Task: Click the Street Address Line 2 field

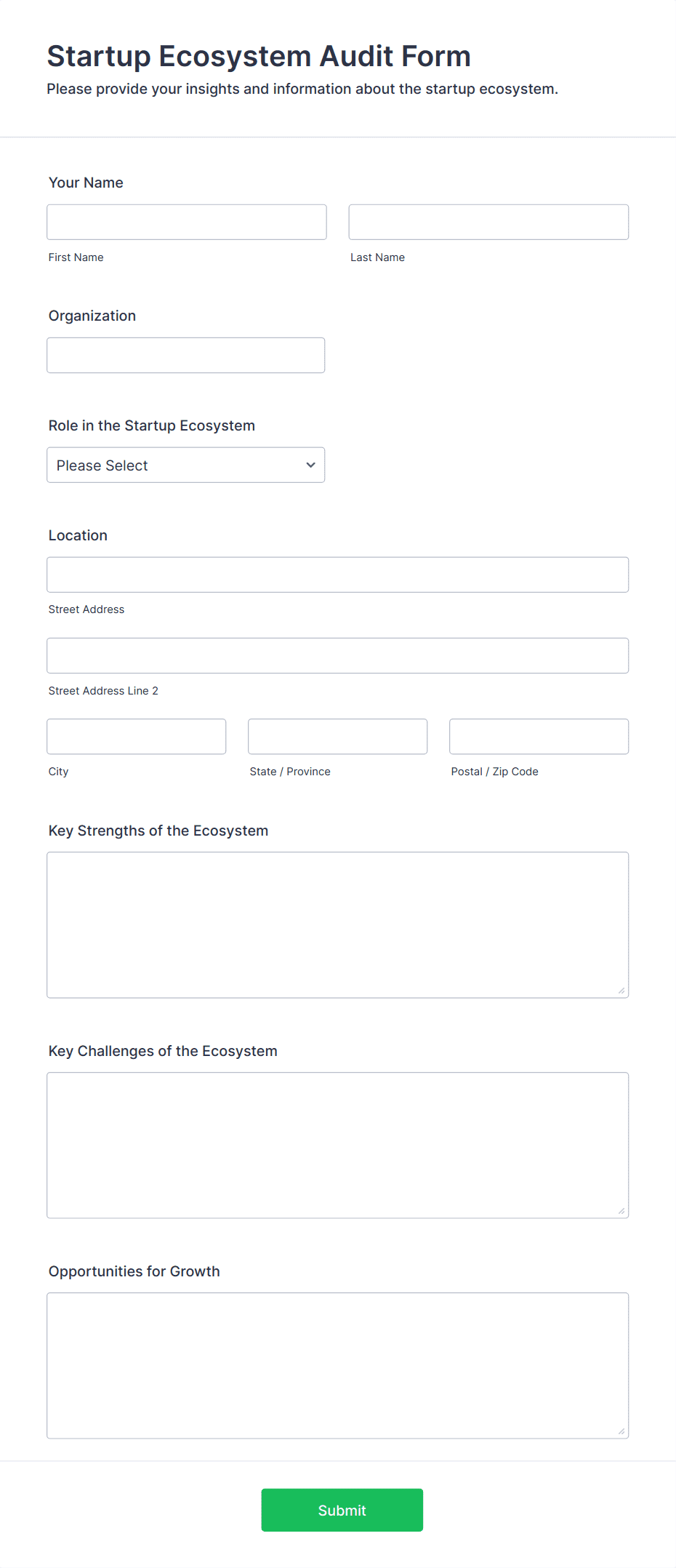Action: [x=338, y=655]
